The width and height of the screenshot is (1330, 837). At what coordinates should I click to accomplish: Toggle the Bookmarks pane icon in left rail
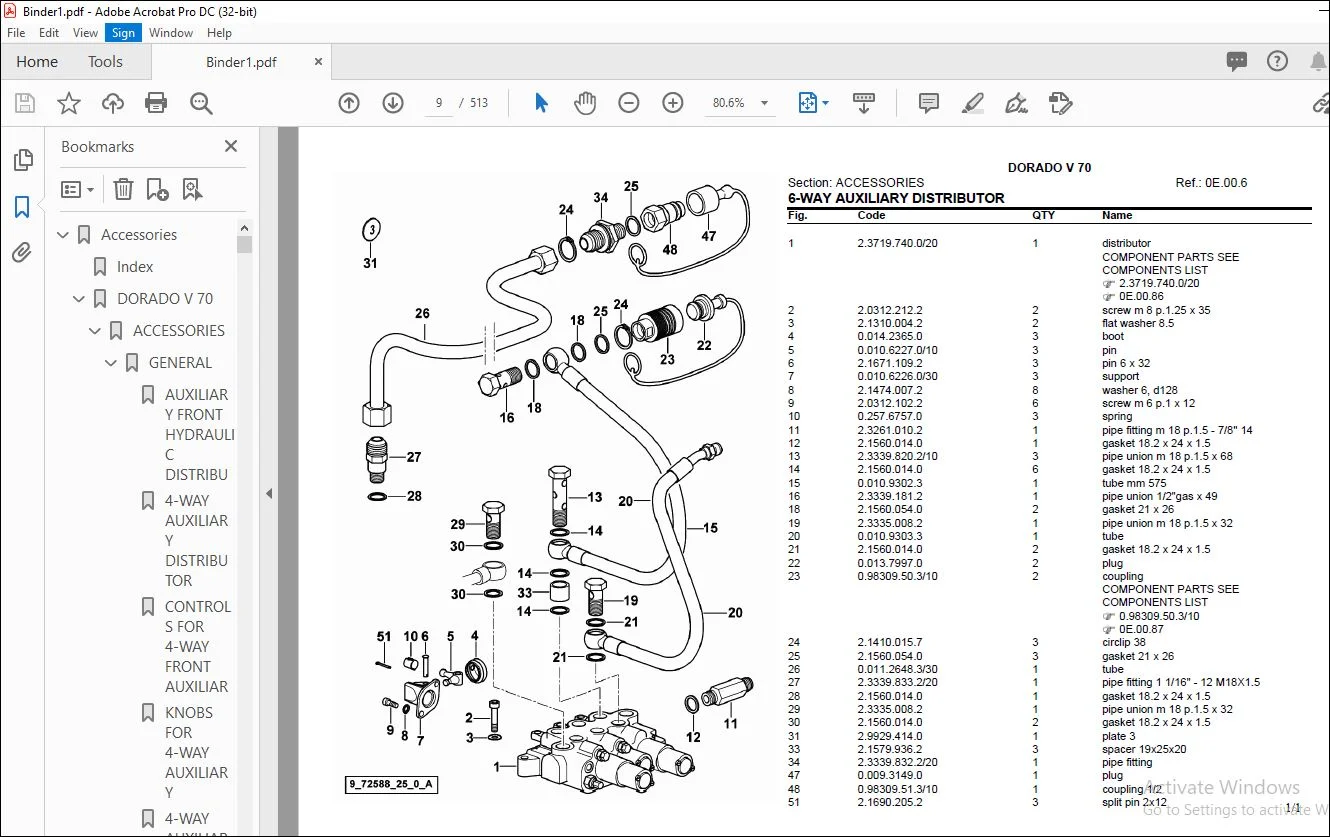22,207
